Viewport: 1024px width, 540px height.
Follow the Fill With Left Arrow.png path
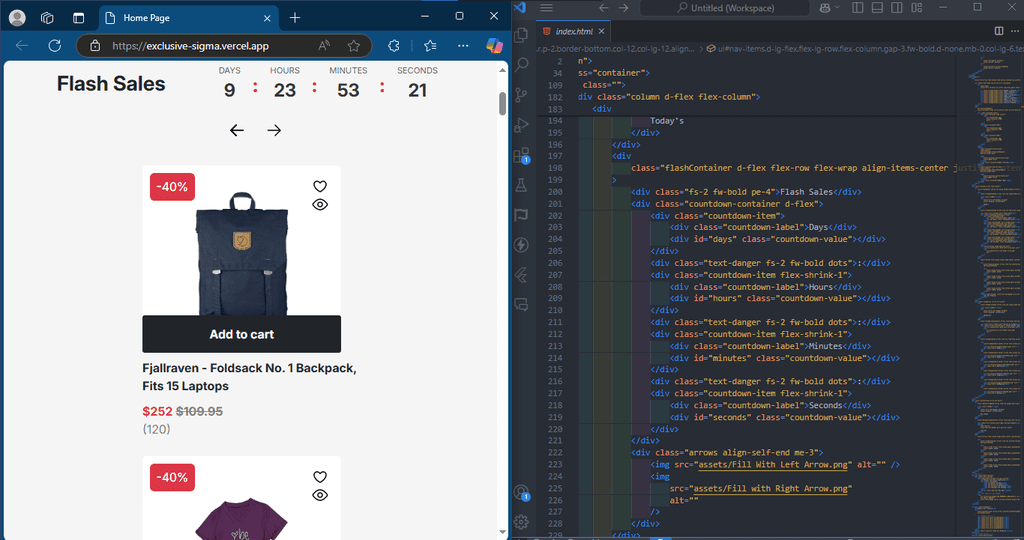[x=773, y=464]
